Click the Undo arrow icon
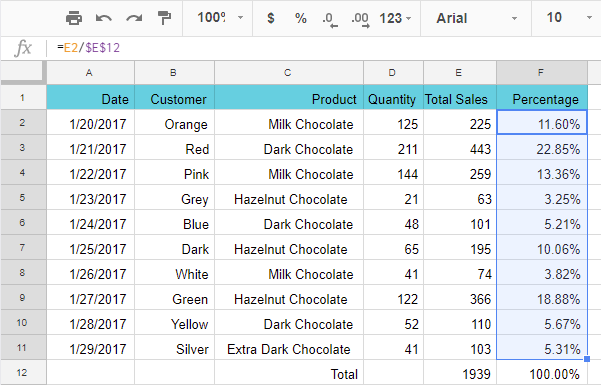Image resolution: width=601 pixels, height=385 pixels. tap(104, 18)
